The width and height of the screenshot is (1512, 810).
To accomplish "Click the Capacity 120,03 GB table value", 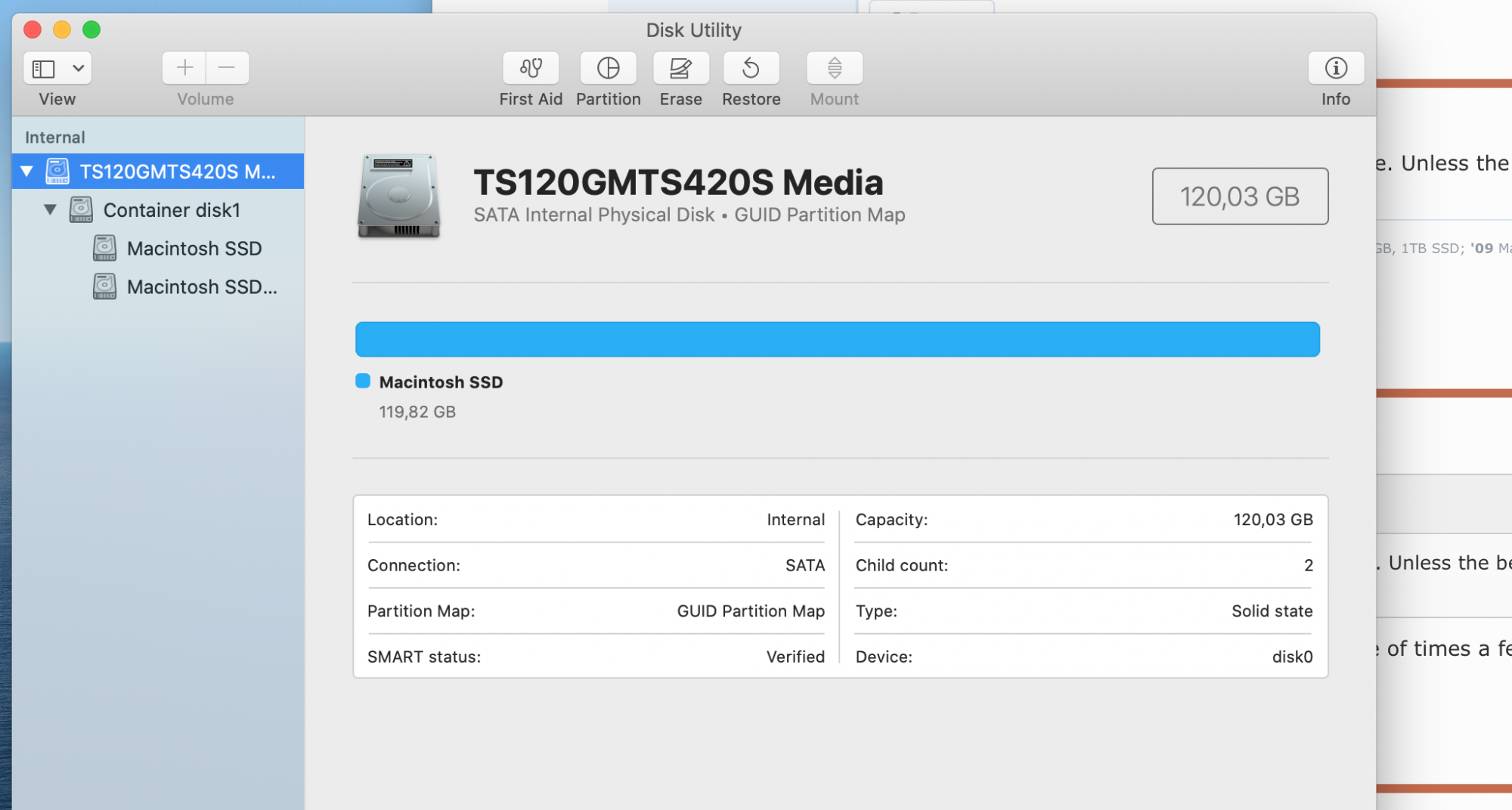I will (x=1273, y=520).
